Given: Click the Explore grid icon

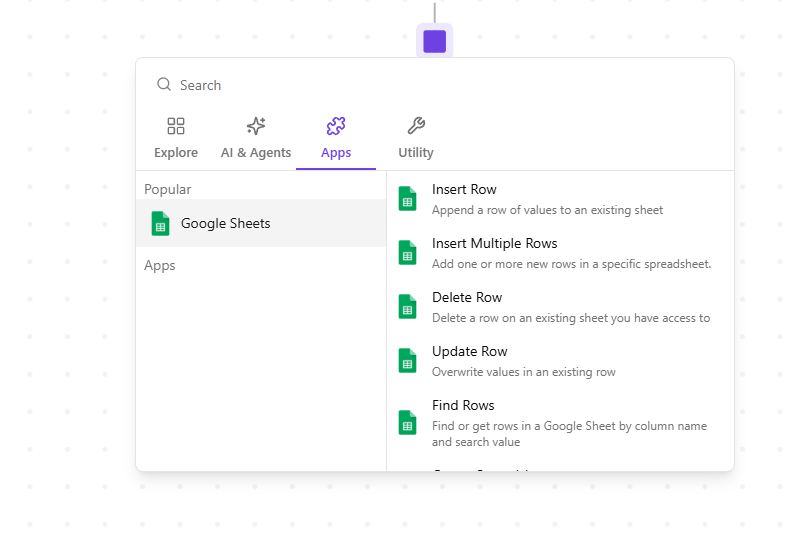Looking at the screenshot, I should click(x=176, y=126).
